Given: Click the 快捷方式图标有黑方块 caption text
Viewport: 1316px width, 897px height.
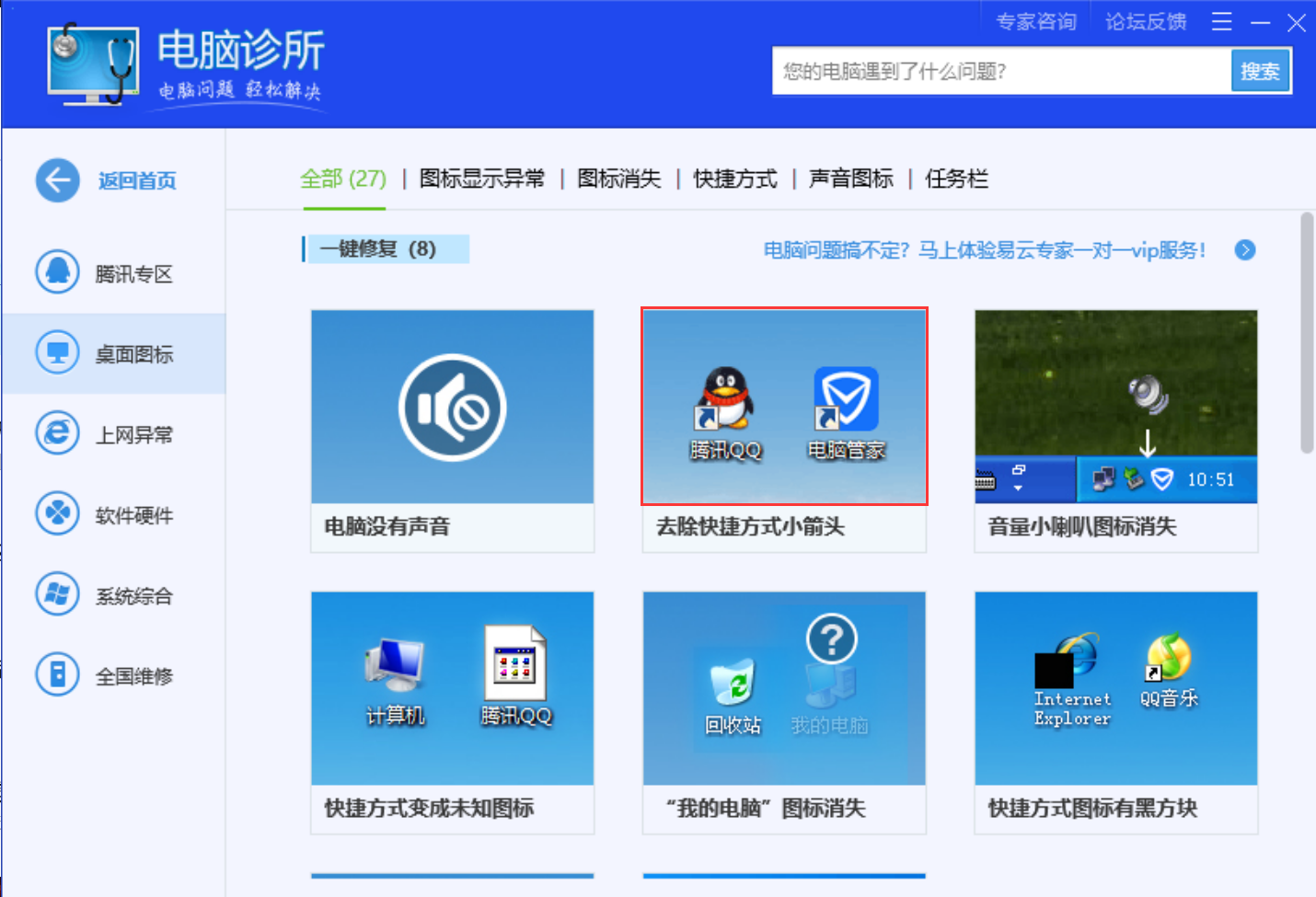Looking at the screenshot, I should pos(1092,809).
